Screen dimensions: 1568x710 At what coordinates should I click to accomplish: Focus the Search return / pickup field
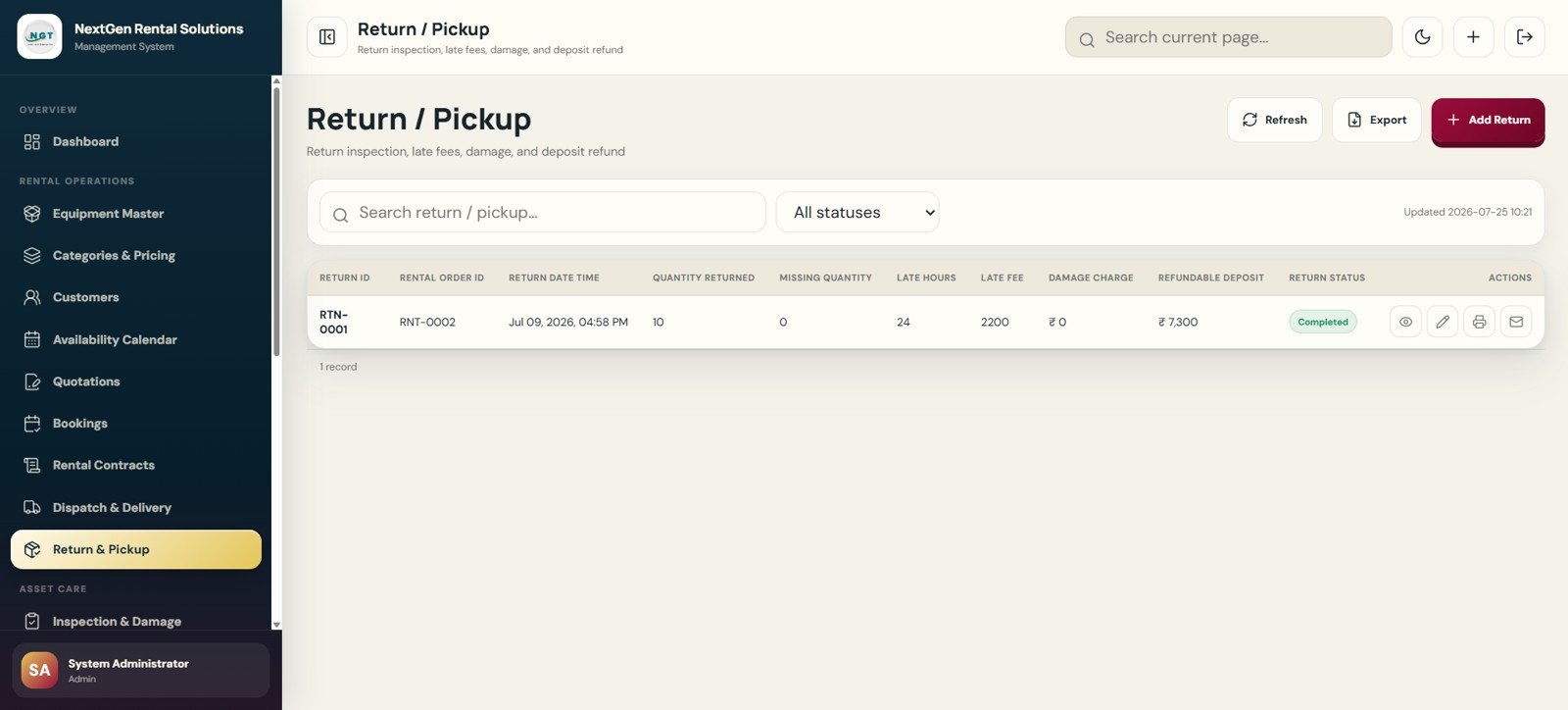point(542,212)
